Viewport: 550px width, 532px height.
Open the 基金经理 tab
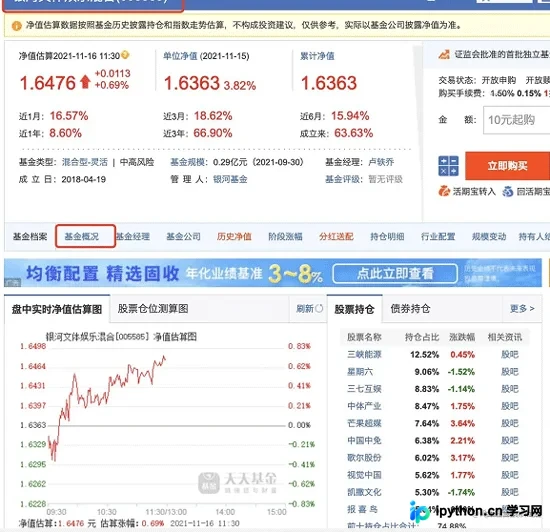point(133,236)
